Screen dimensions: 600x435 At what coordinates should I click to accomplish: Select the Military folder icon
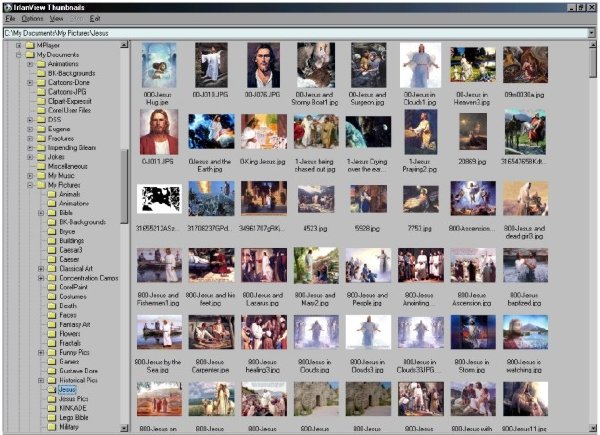click(x=52, y=427)
